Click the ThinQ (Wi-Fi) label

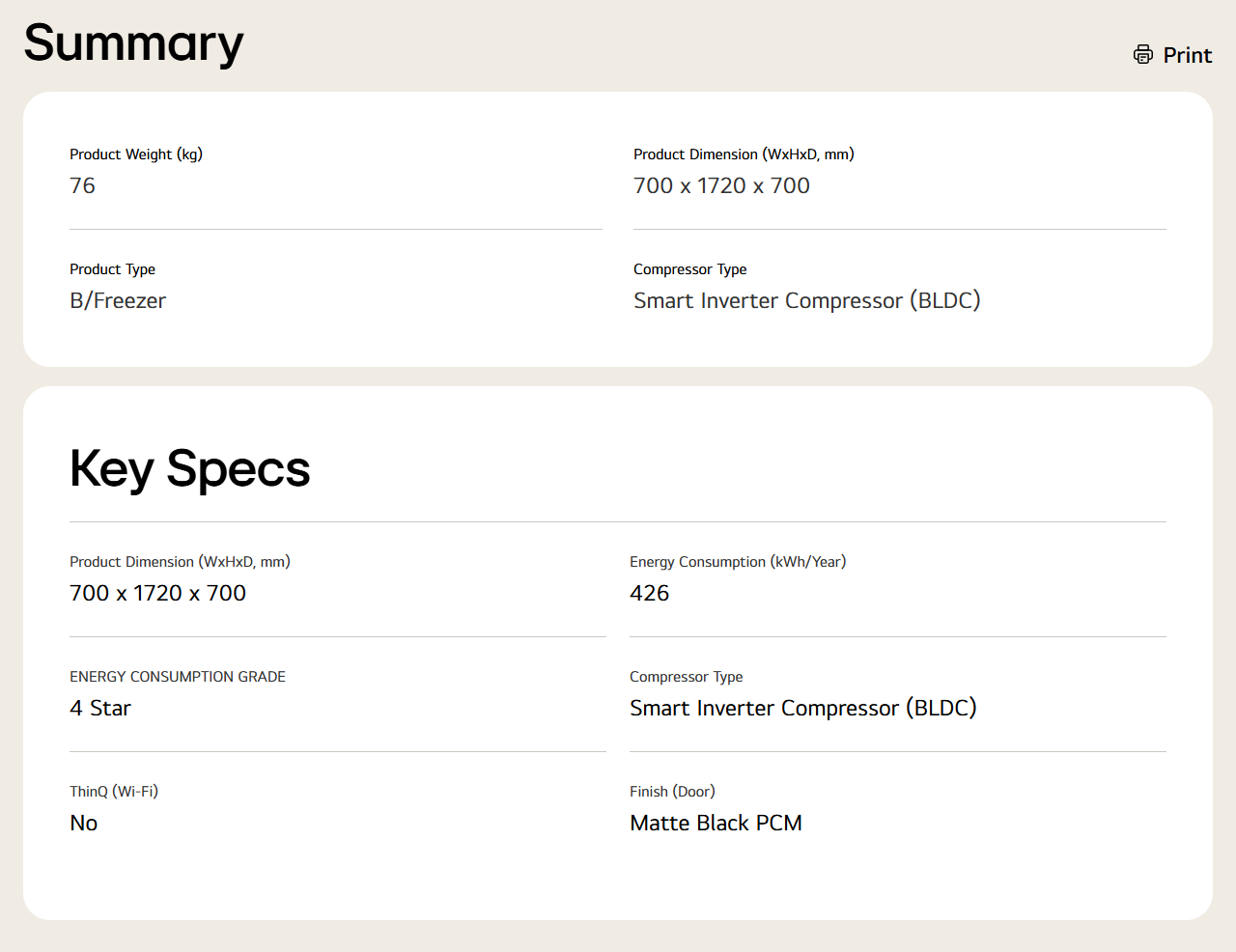click(x=114, y=792)
